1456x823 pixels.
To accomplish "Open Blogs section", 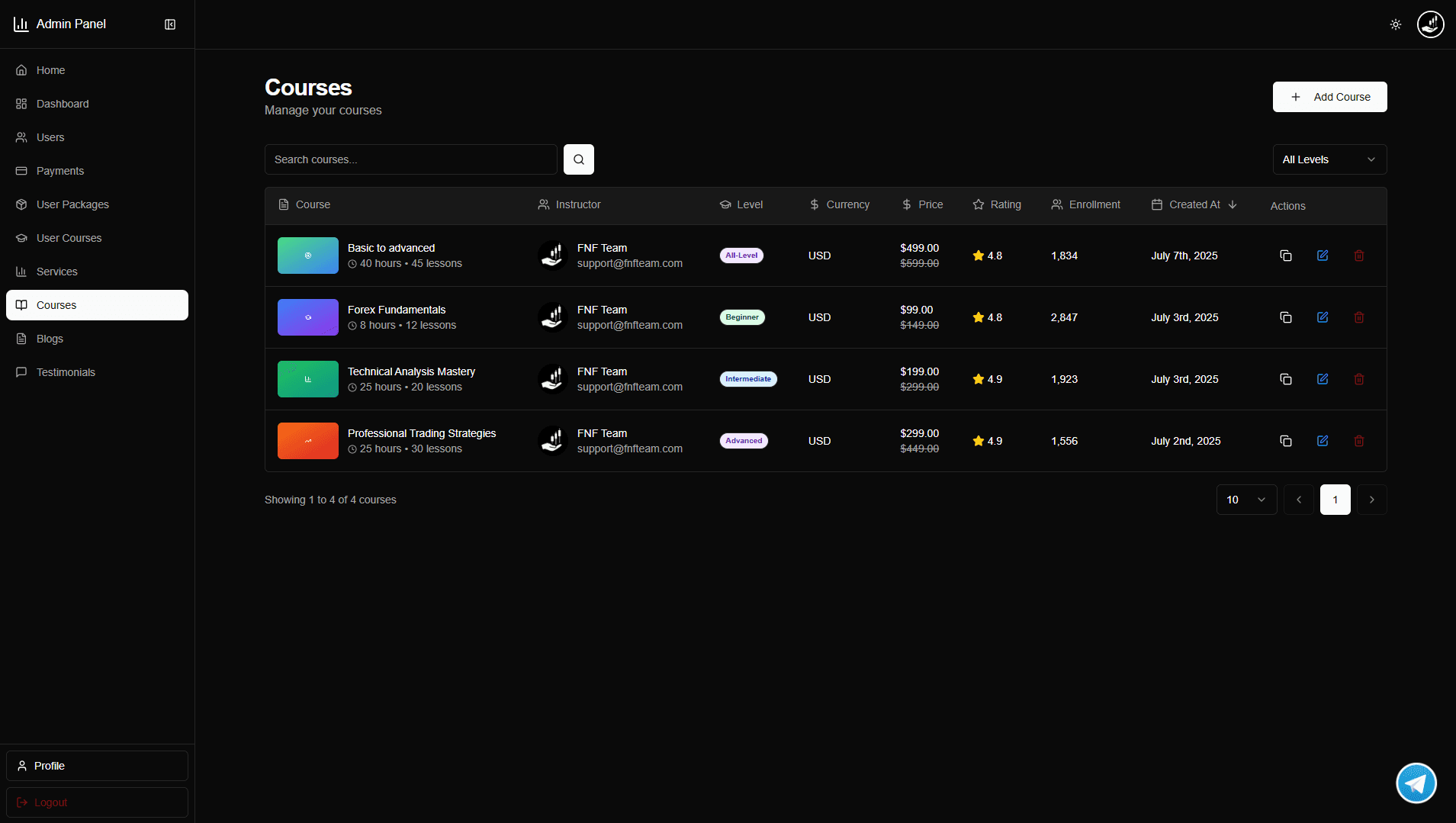I will (97, 339).
